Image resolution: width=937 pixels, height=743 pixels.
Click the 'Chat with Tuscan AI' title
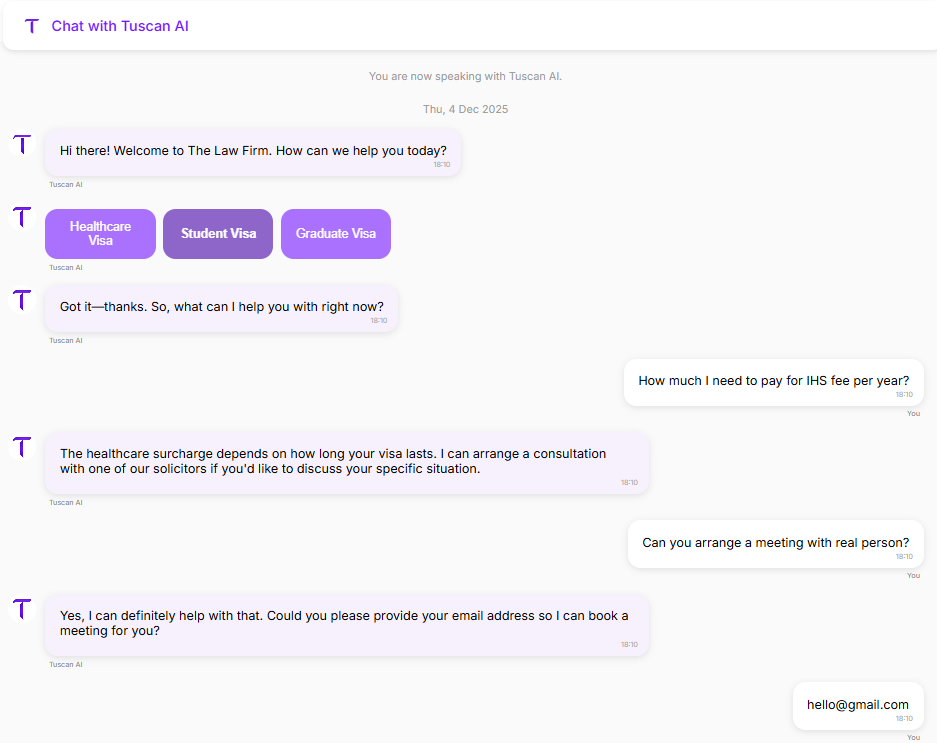(x=119, y=26)
